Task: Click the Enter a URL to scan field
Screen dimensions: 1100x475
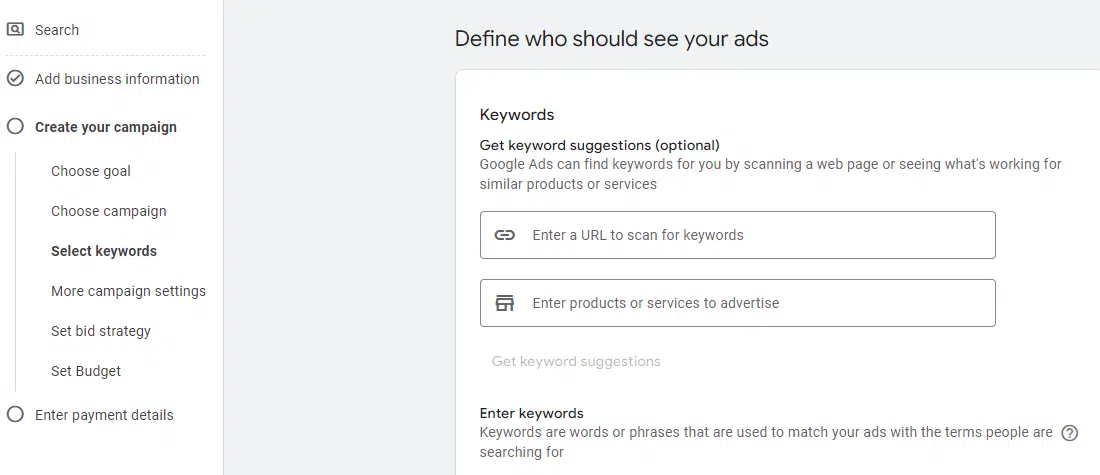Action: 737,235
